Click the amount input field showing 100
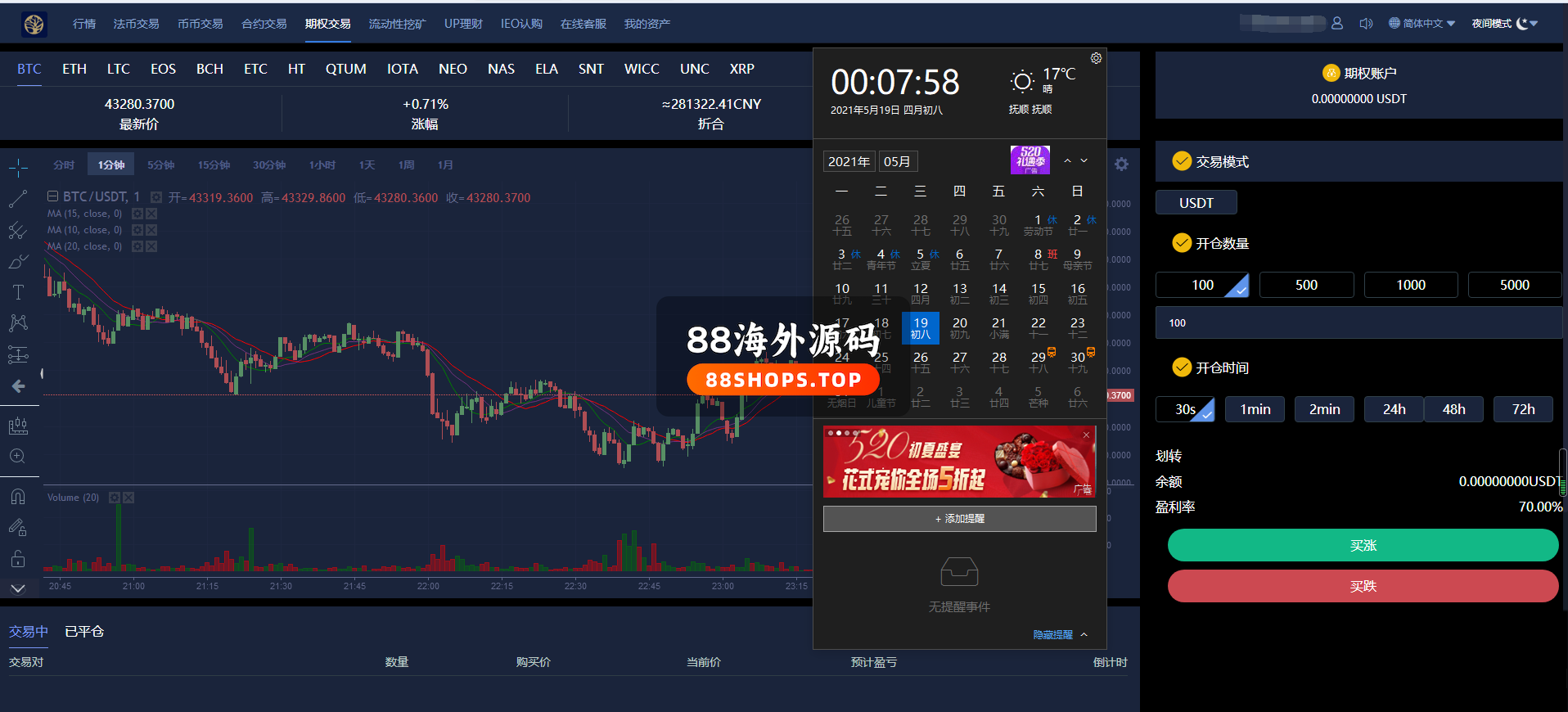 point(1358,323)
